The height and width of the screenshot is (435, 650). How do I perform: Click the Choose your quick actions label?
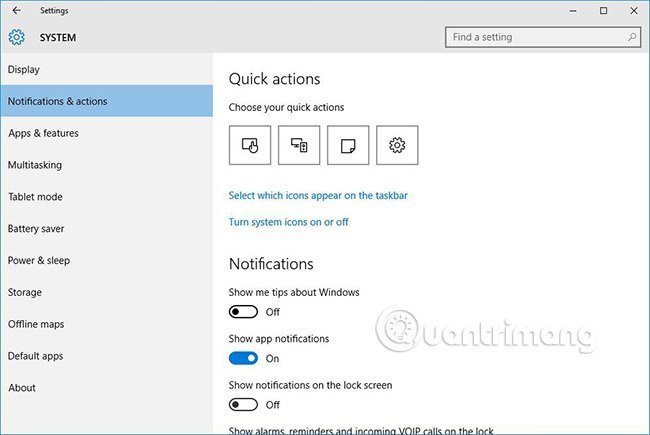(x=286, y=107)
